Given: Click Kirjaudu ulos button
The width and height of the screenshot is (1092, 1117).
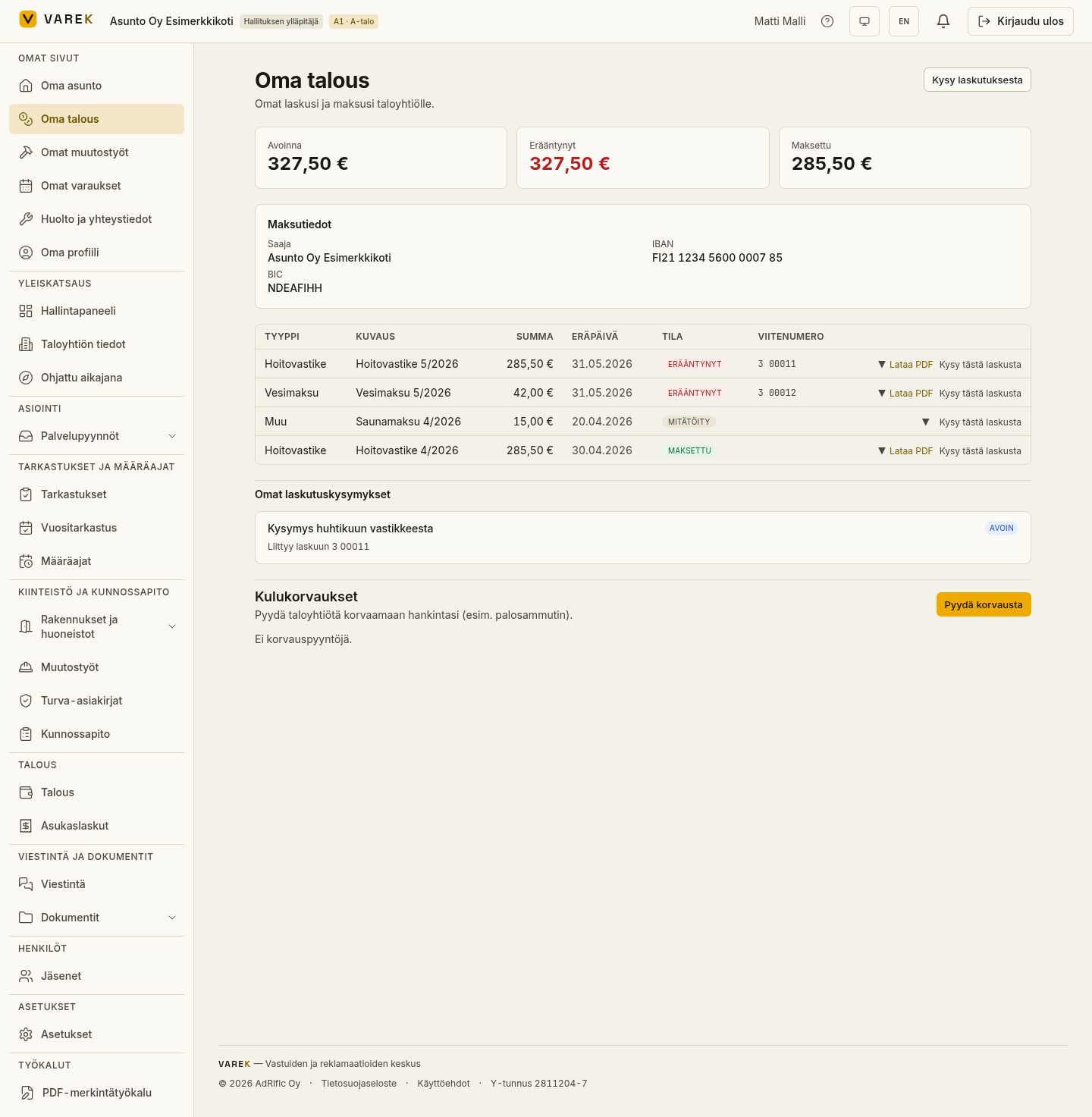Looking at the screenshot, I should click(x=1021, y=21).
